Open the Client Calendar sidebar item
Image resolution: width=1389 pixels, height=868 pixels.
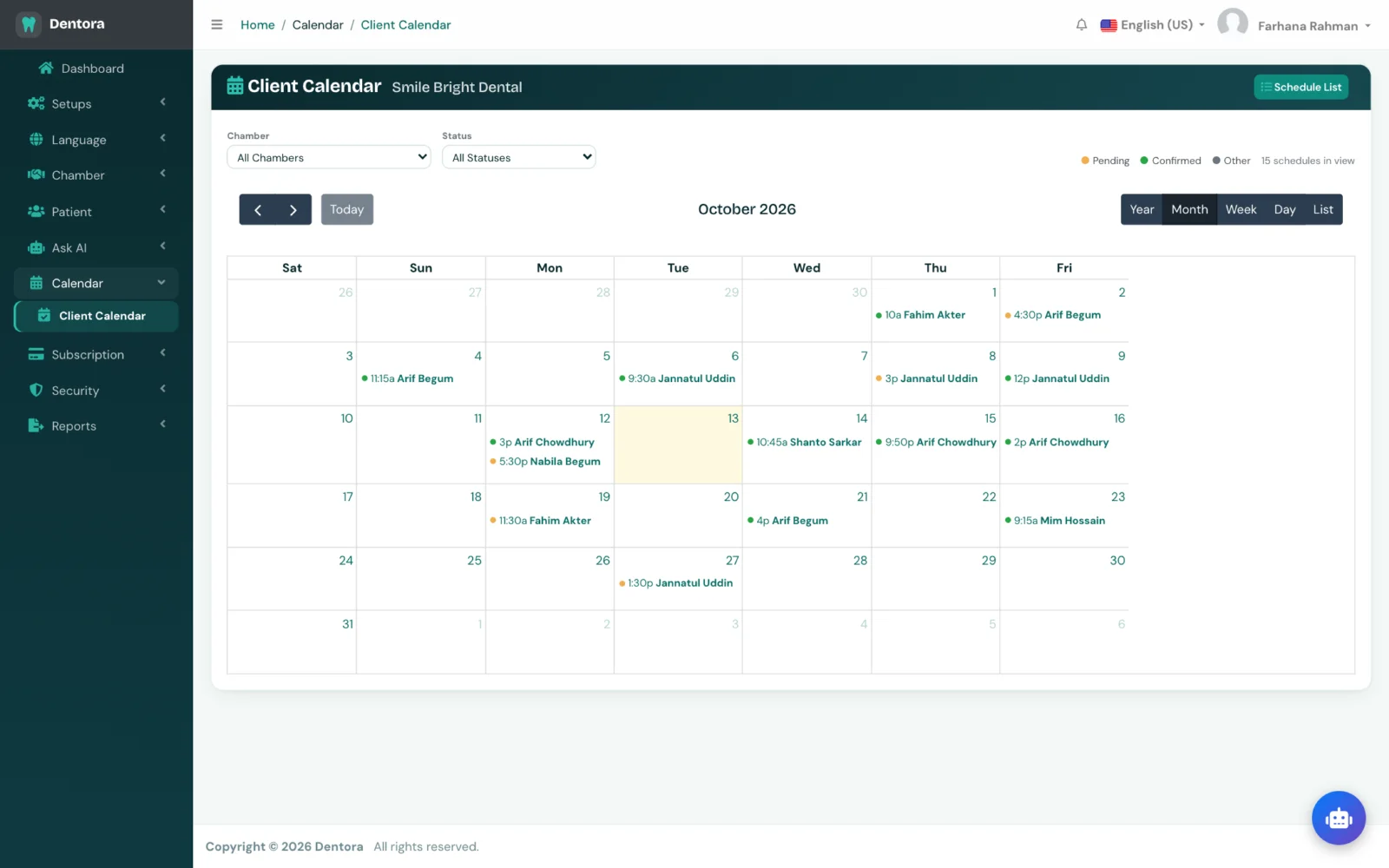[96, 316]
